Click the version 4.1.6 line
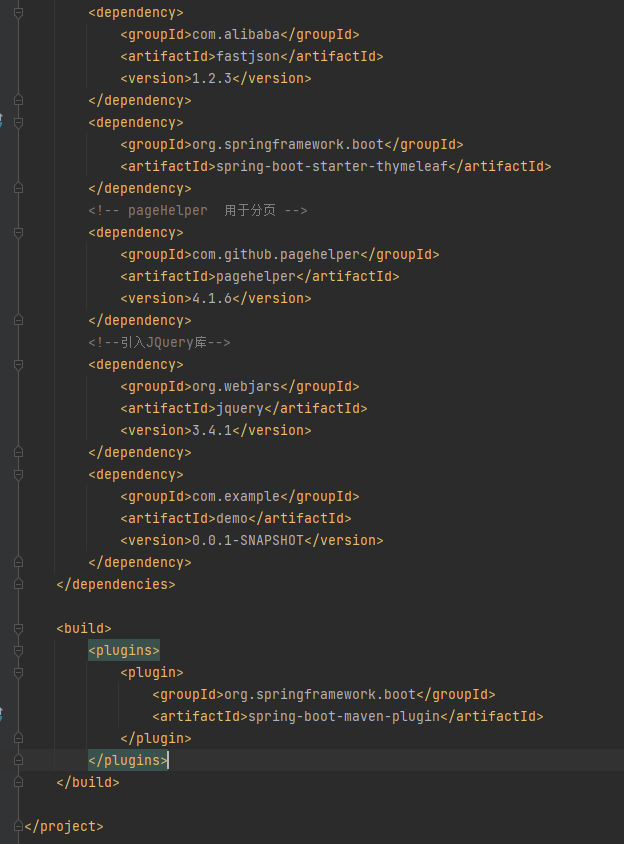The height and width of the screenshot is (844, 624). [216, 299]
